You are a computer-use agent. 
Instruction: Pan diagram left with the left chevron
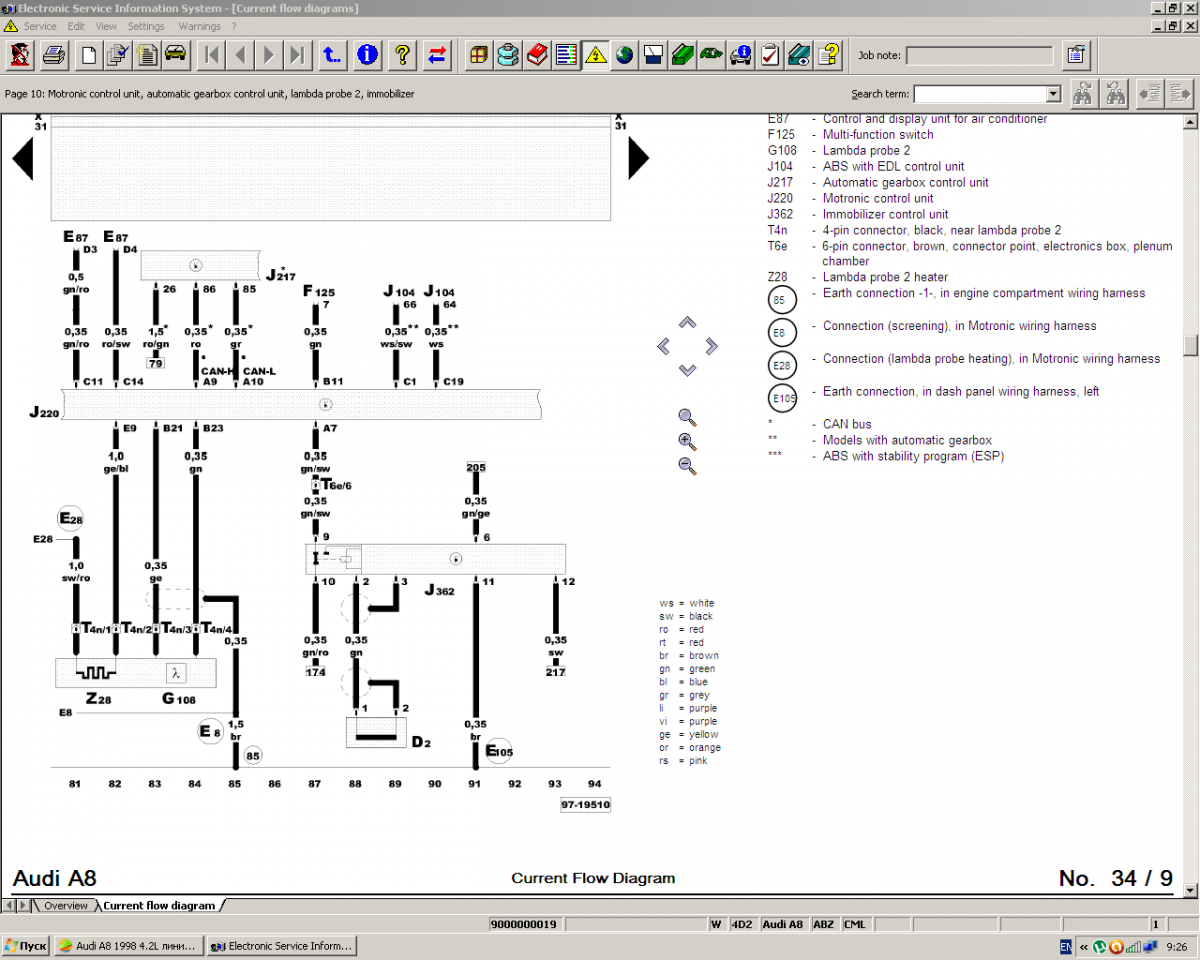click(x=663, y=346)
